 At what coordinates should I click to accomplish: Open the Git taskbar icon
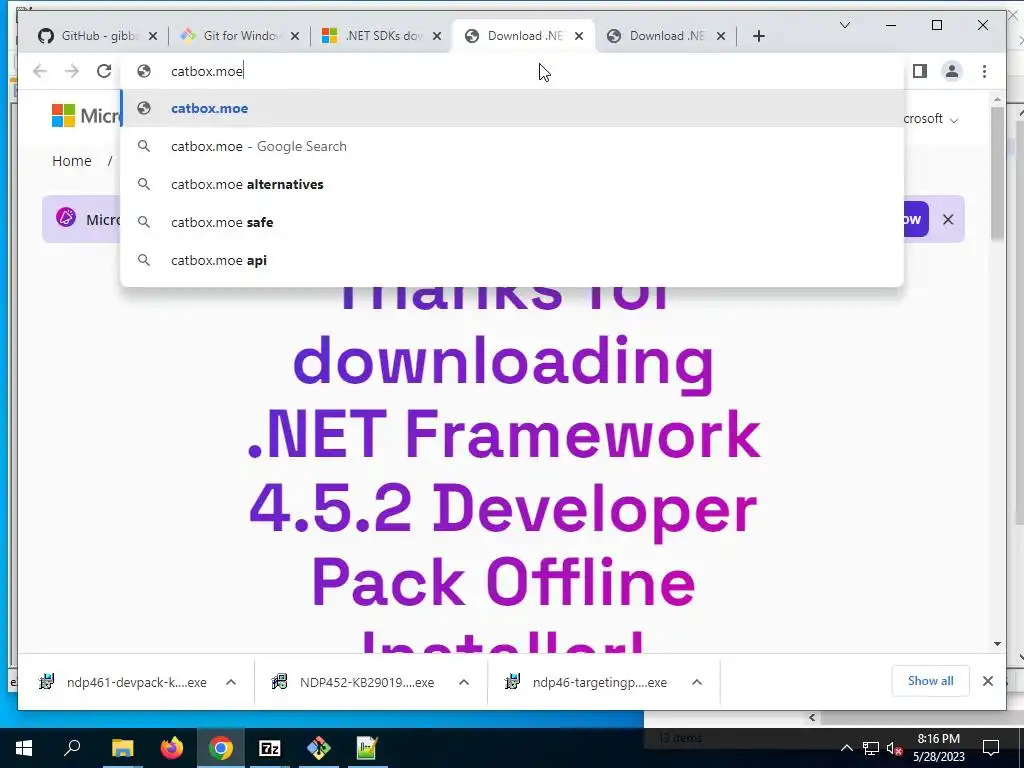(x=319, y=748)
